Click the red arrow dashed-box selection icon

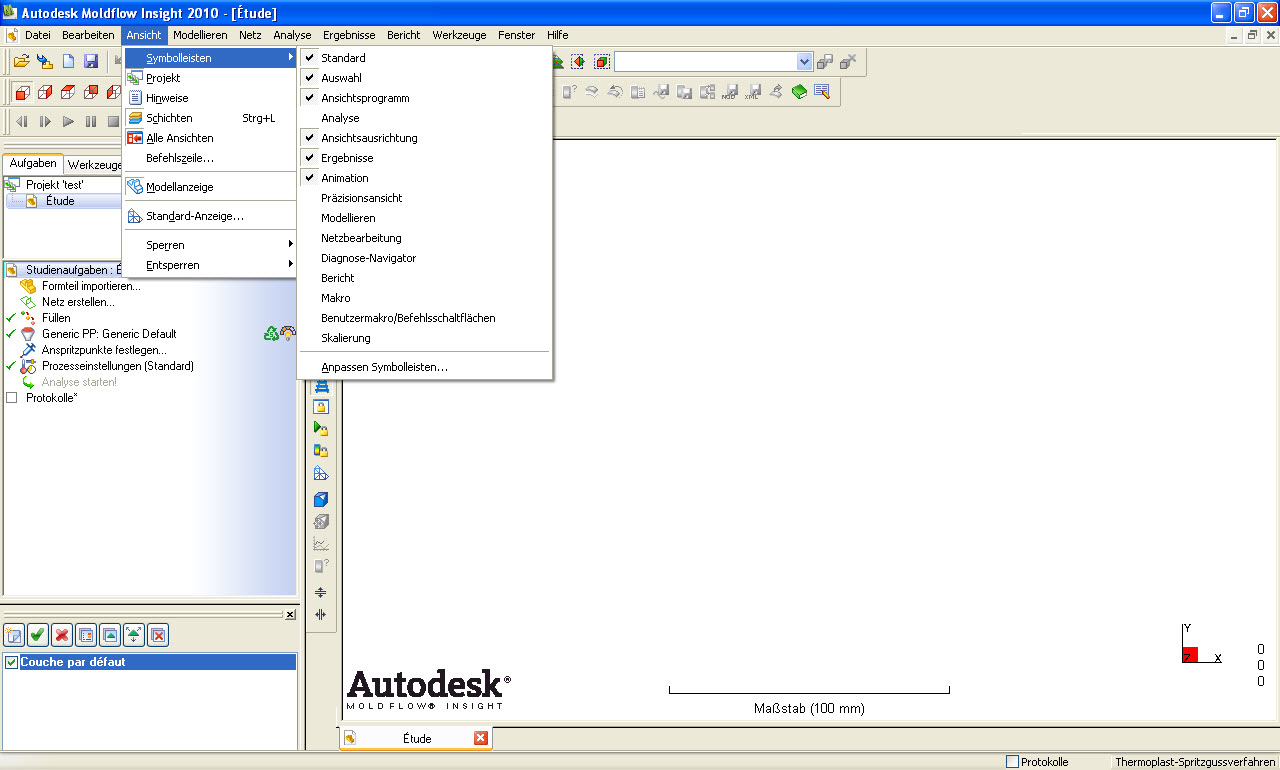[x=578, y=62]
